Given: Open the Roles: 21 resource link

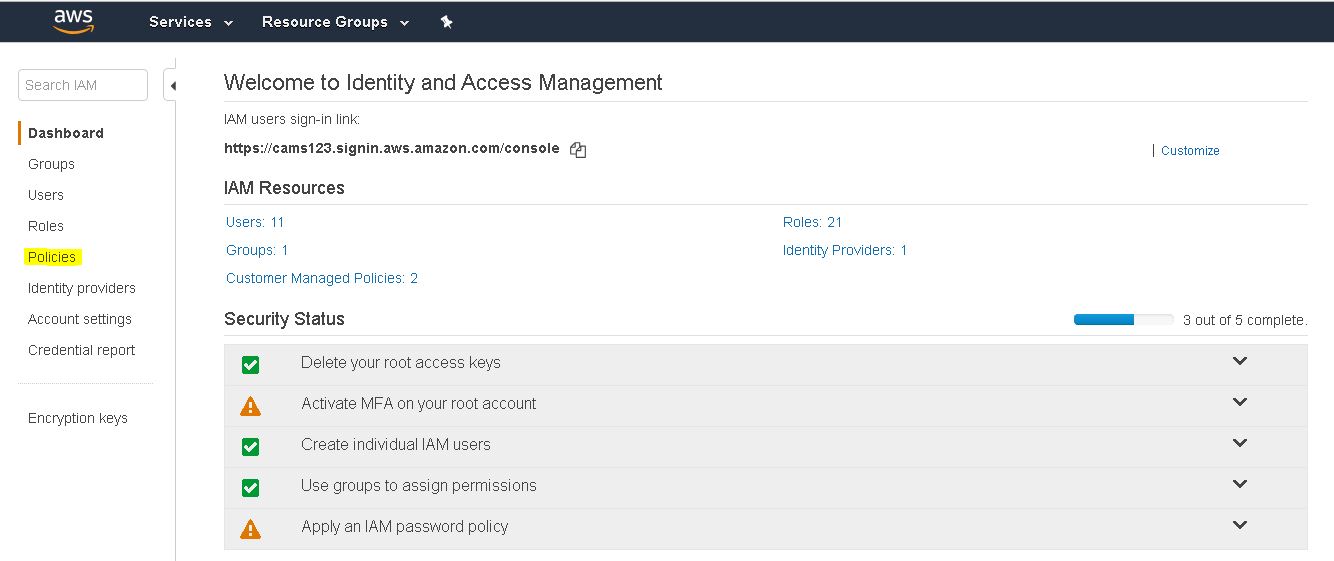Looking at the screenshot, I should 812,222.
